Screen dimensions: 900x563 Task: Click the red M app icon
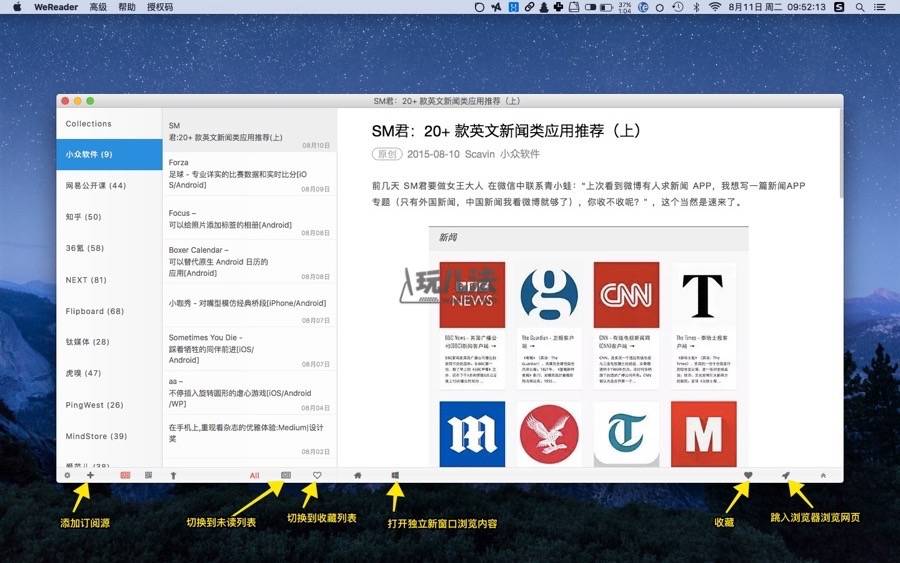[703, 433]
